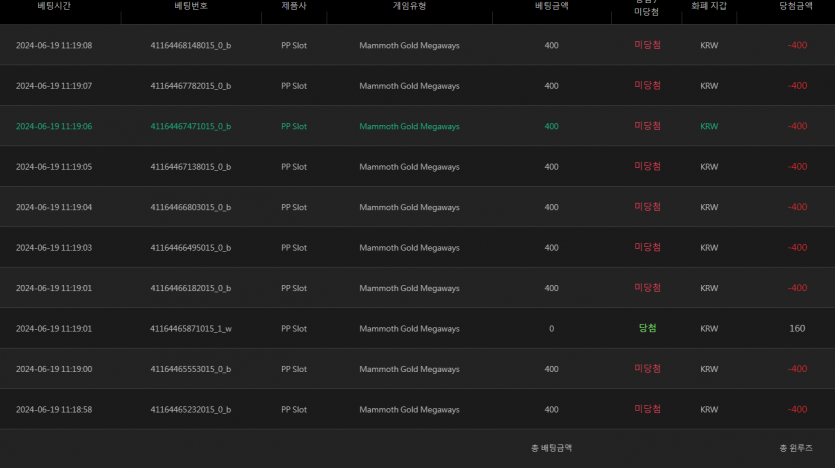Screen dimensions: 835x468
Task: Select bet number 41164466803015_0_b
Action: (191, 207)
